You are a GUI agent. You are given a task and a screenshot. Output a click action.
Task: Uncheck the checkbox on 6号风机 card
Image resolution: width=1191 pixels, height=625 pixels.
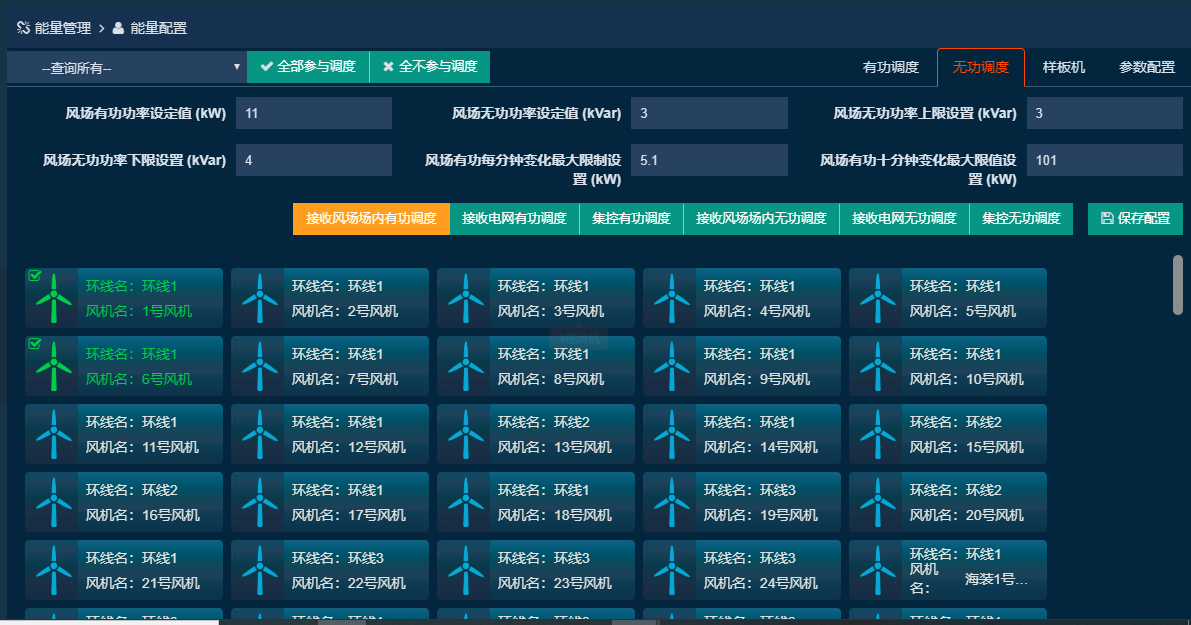click(35, 343)
